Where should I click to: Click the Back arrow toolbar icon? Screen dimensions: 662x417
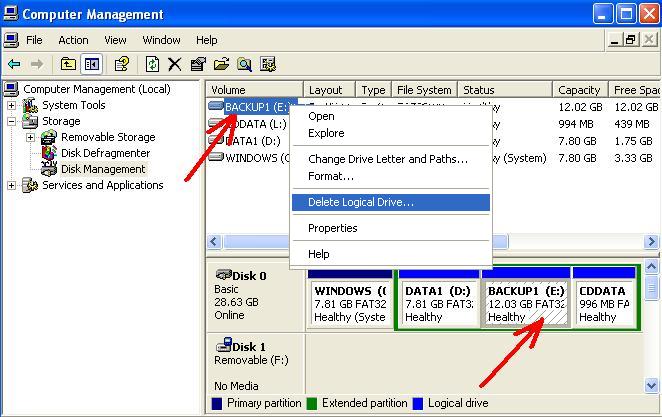[x=14, y=64]
